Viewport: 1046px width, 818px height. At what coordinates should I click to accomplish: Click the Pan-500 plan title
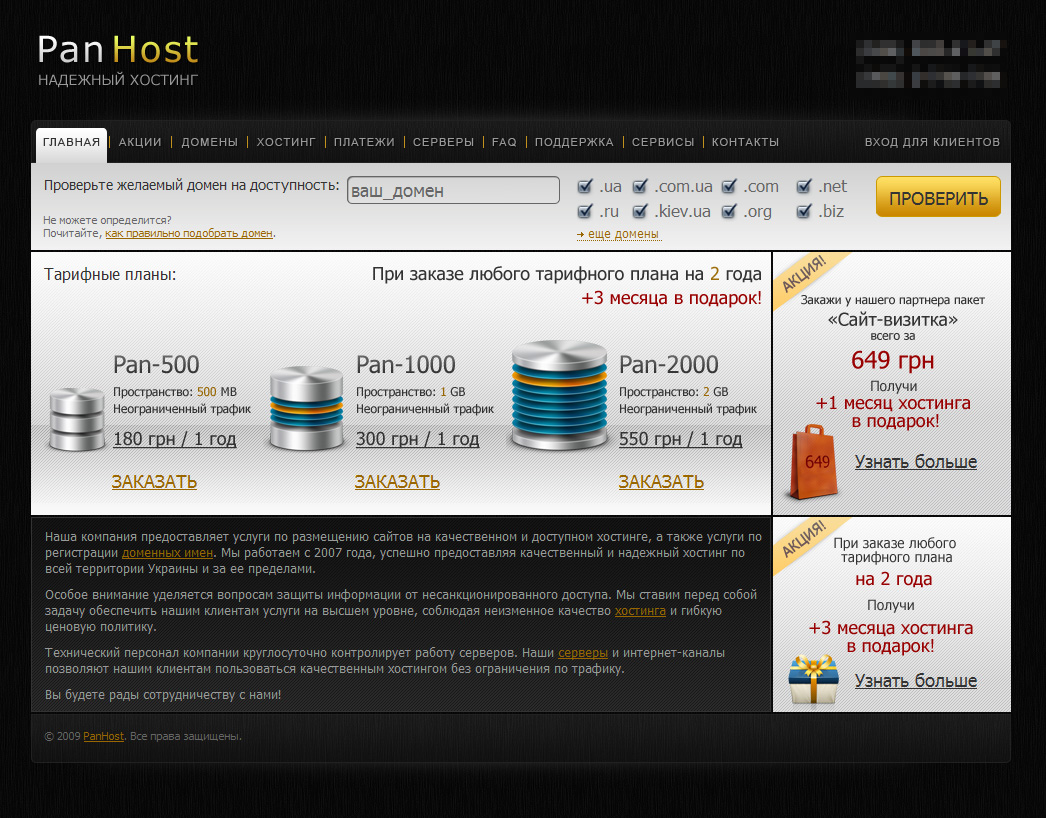pyautogui.click(x=156, y=365)
